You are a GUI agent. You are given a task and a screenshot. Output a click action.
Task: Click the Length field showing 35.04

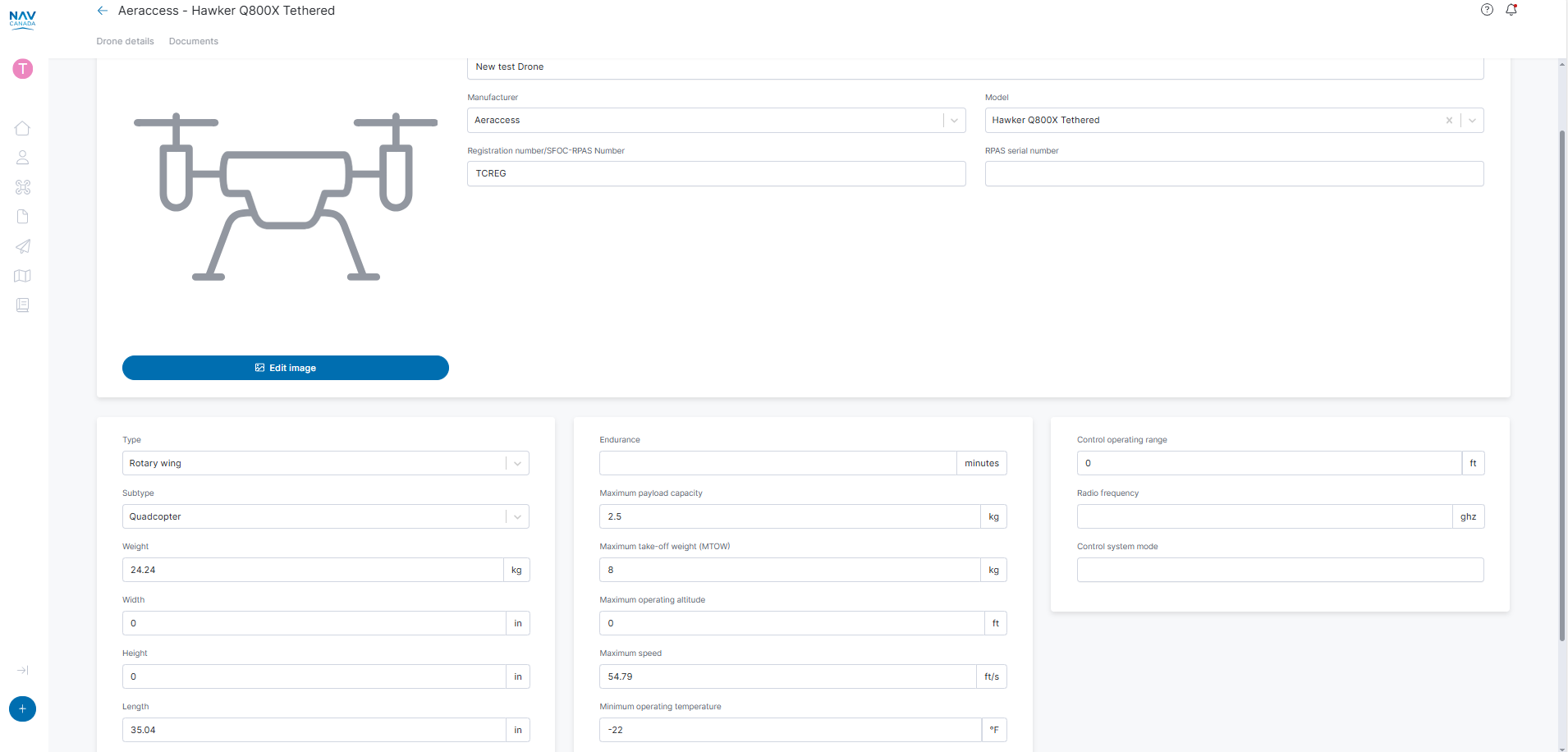(x=314, y=730)
